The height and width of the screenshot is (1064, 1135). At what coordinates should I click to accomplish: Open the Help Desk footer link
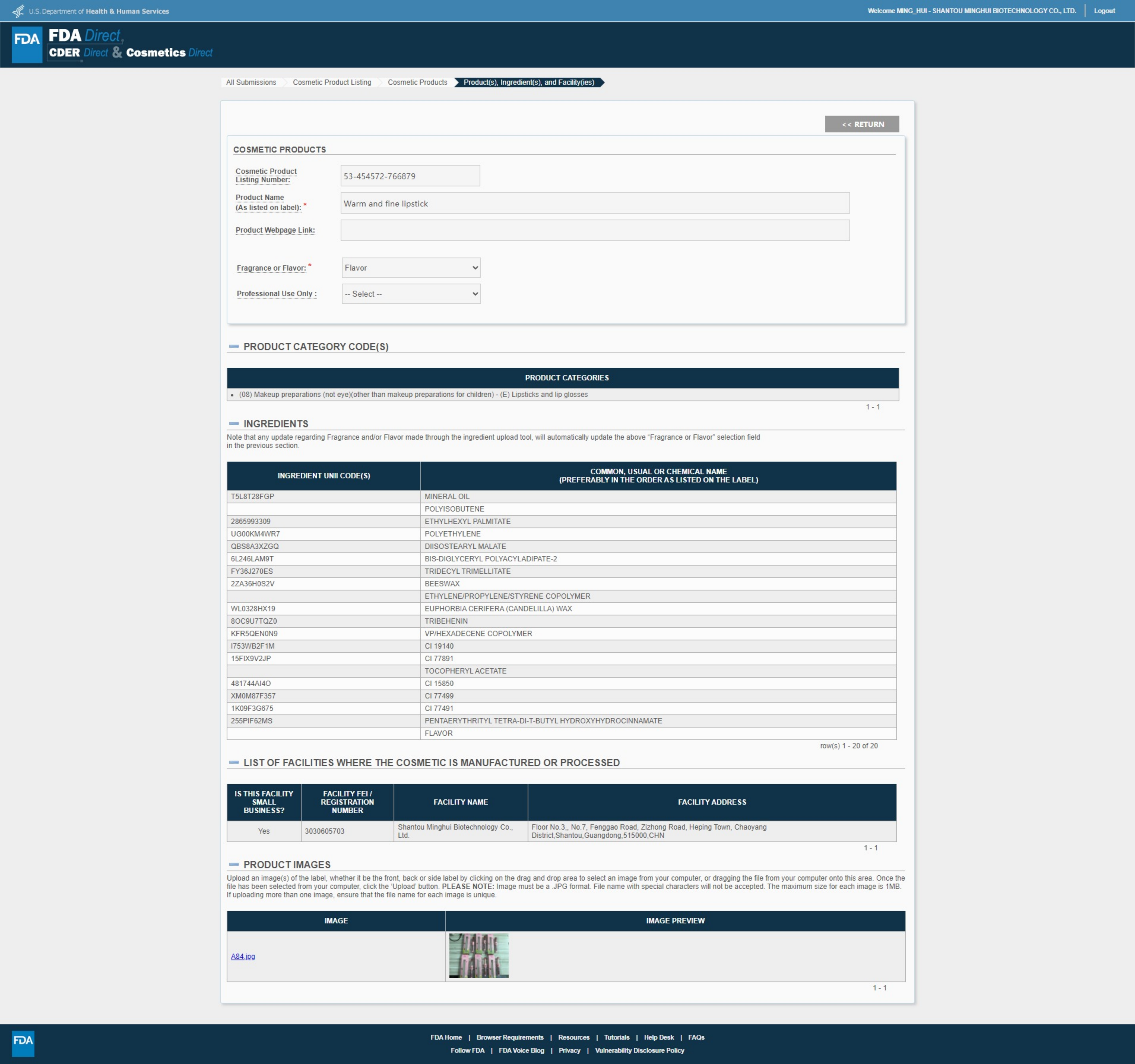coord(658,1037)
